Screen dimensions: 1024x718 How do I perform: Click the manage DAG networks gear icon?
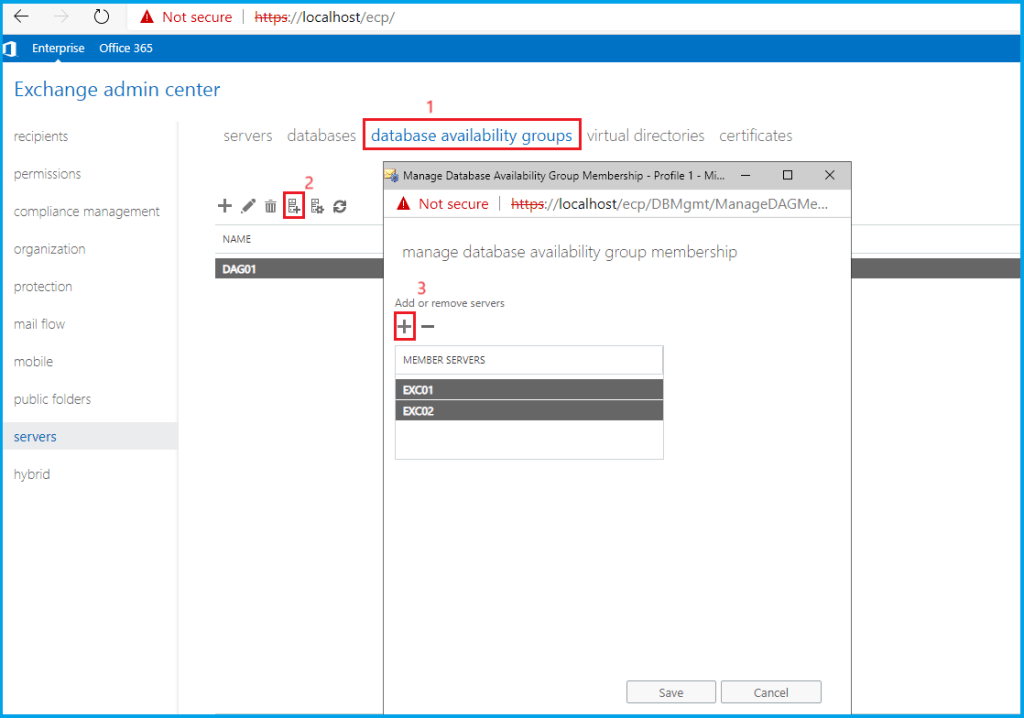(x=317, y=206)
